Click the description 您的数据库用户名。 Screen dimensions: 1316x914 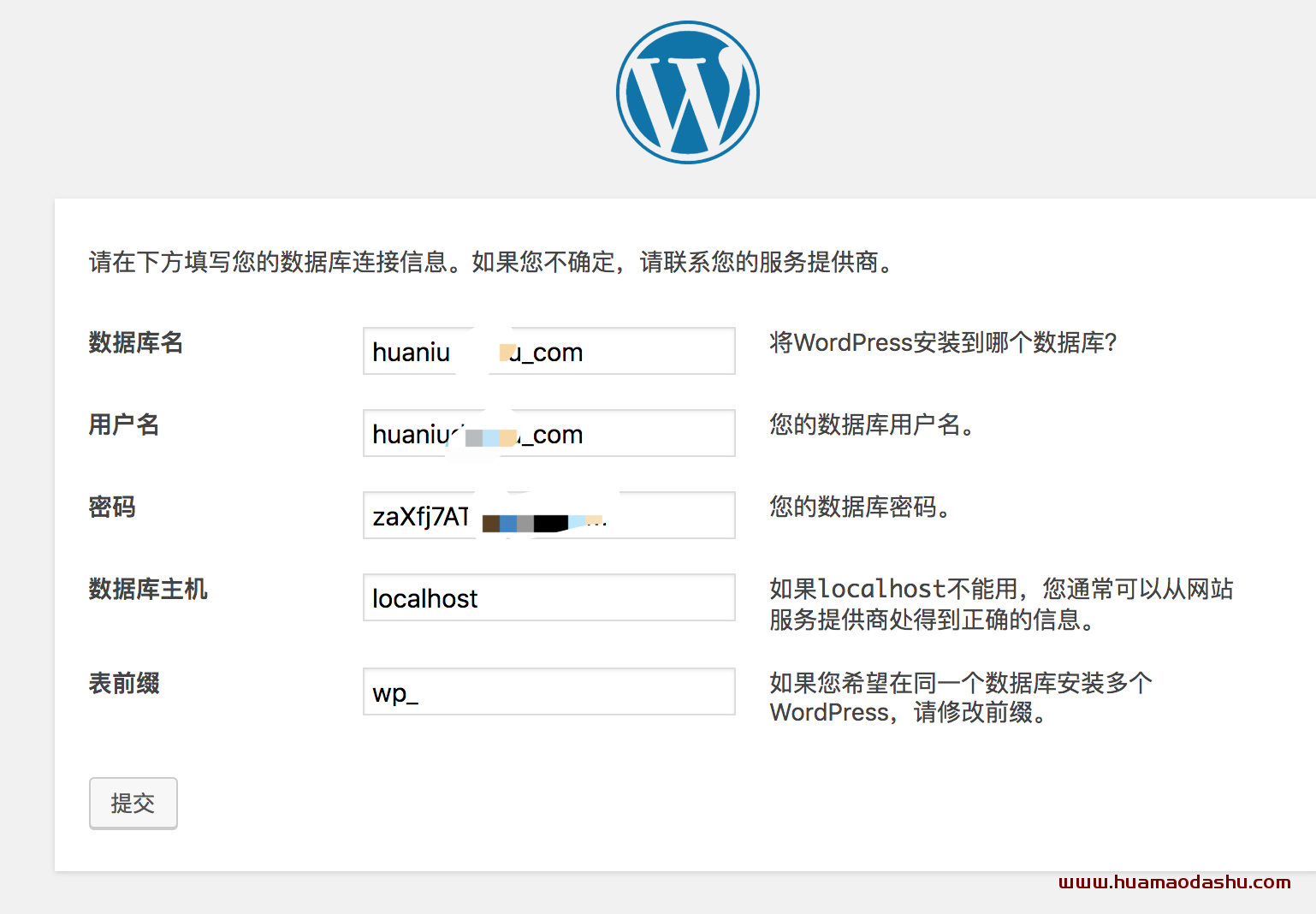pos(872,424)
